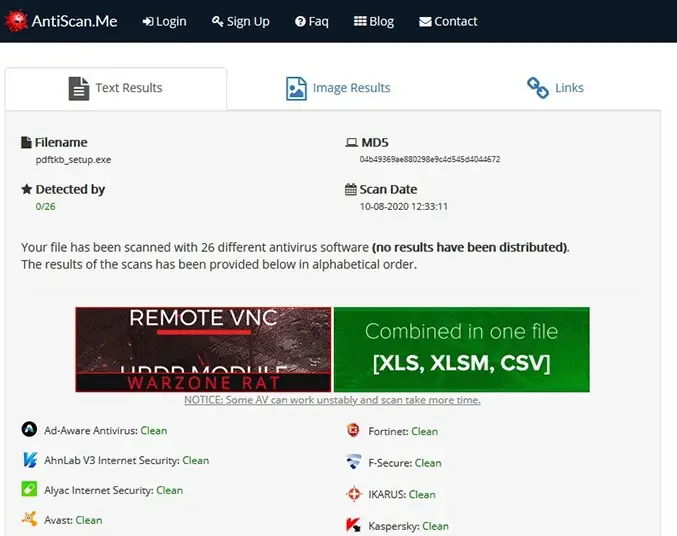Click the F-Secure Clean result text
The width and height of the screenshot is (677, 536).
click(x=428, y=463)
